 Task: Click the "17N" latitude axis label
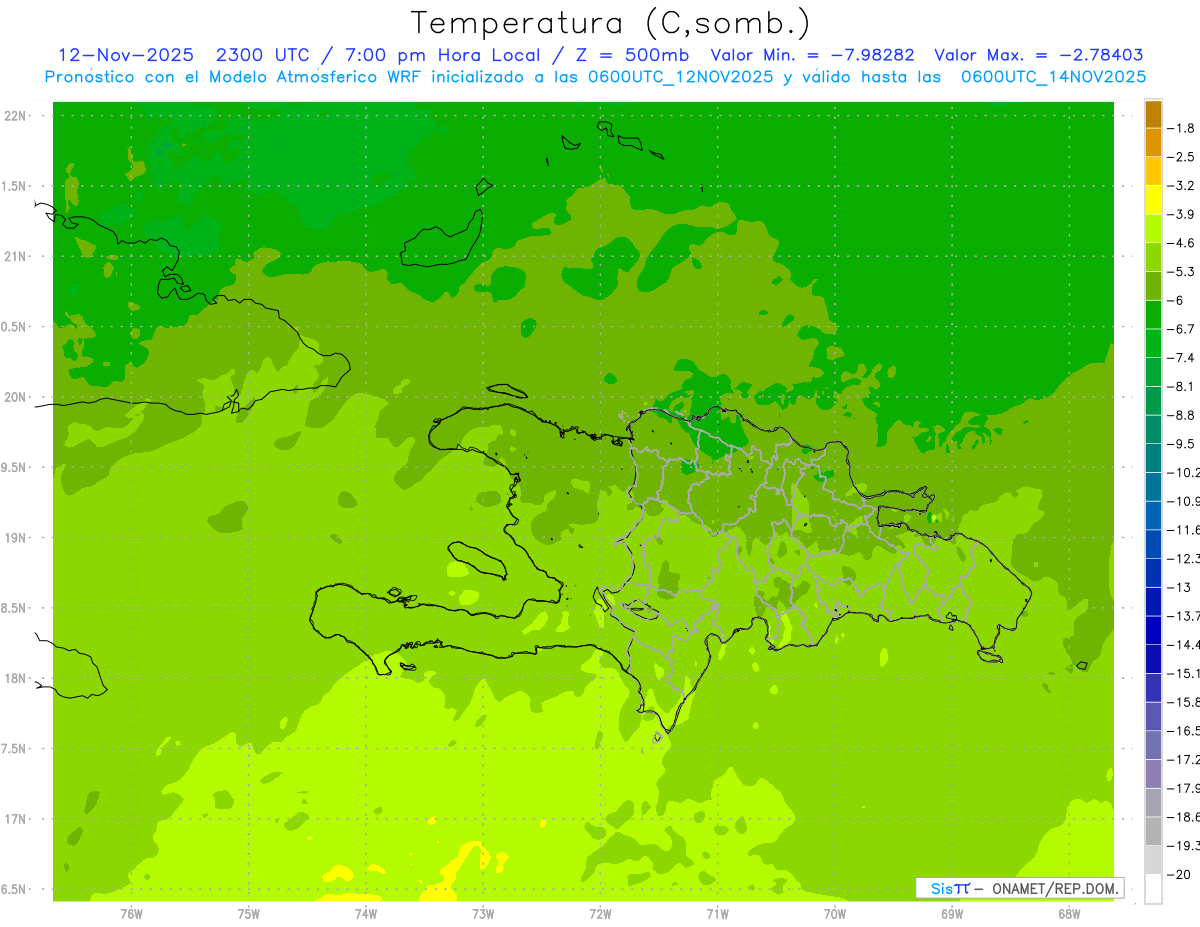(16, 820)
